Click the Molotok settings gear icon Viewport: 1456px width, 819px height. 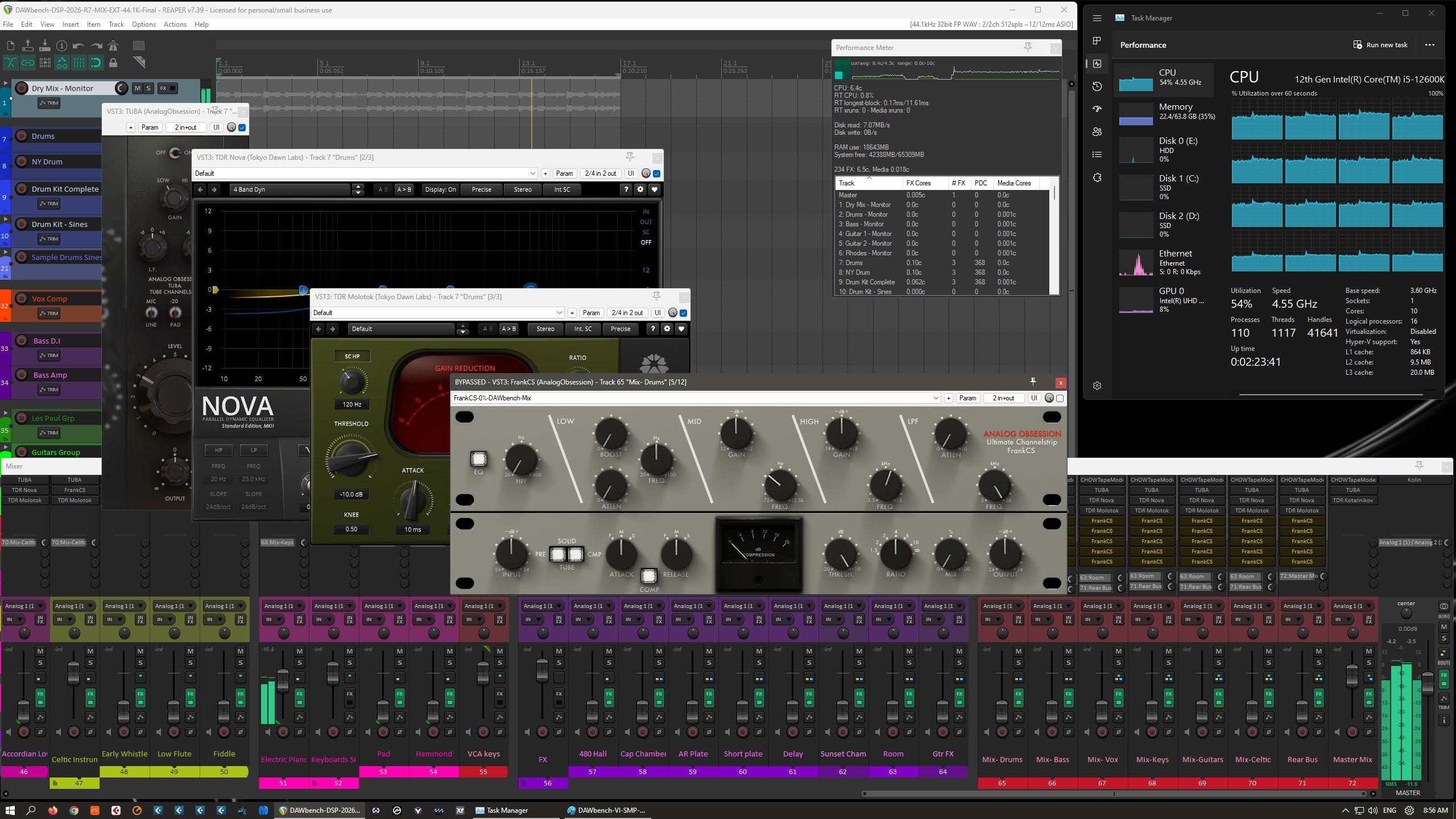[x=667, y=329]
